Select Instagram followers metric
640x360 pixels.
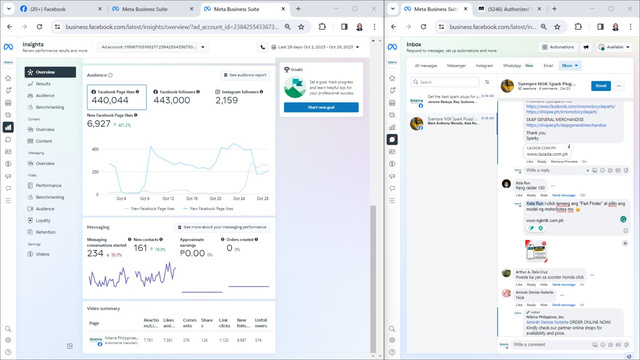[x=239, y=97]
